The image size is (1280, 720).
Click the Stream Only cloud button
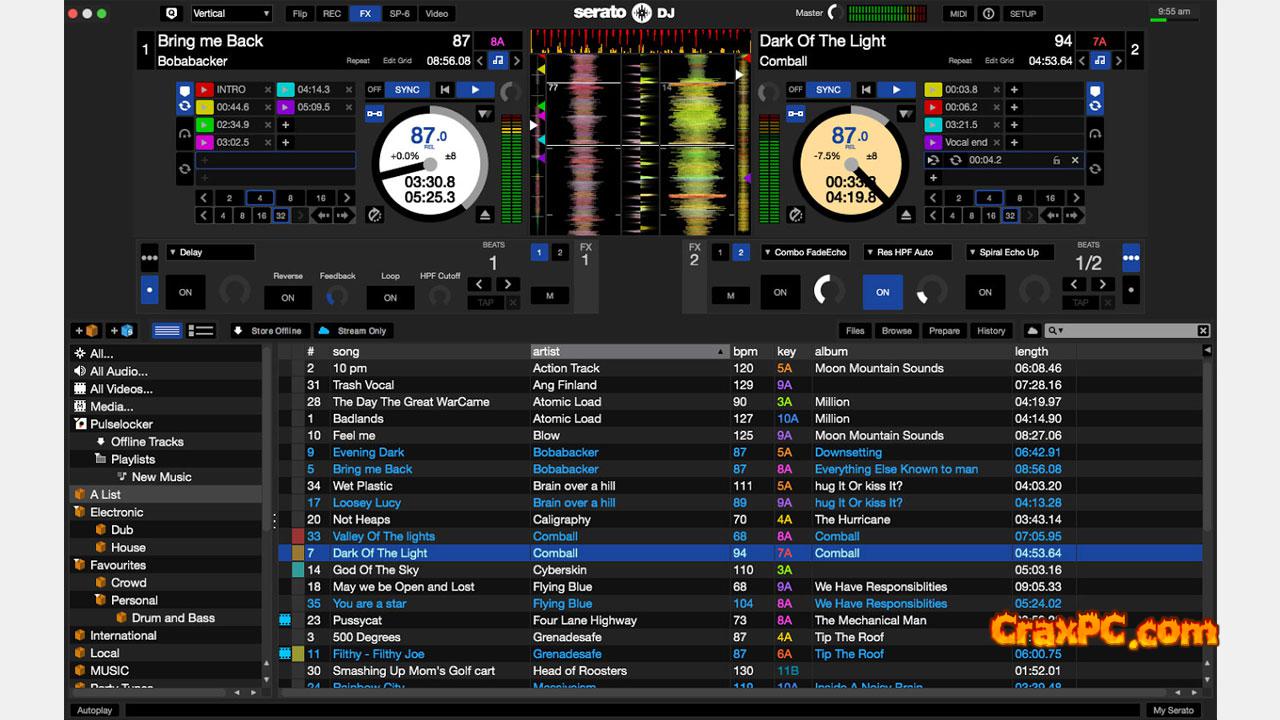(x=351, y=331)
